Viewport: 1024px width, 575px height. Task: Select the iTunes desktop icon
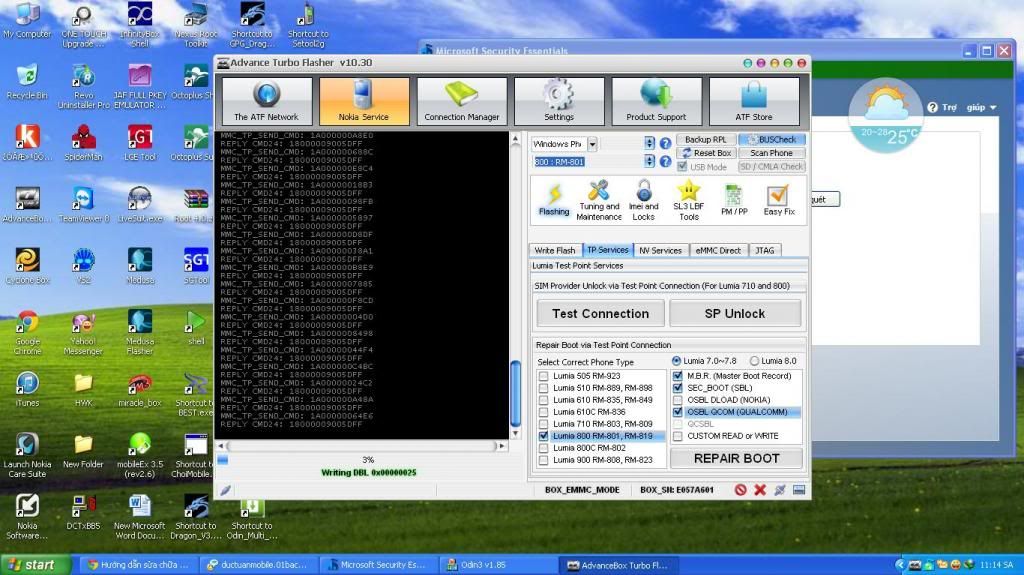point(27,389)
